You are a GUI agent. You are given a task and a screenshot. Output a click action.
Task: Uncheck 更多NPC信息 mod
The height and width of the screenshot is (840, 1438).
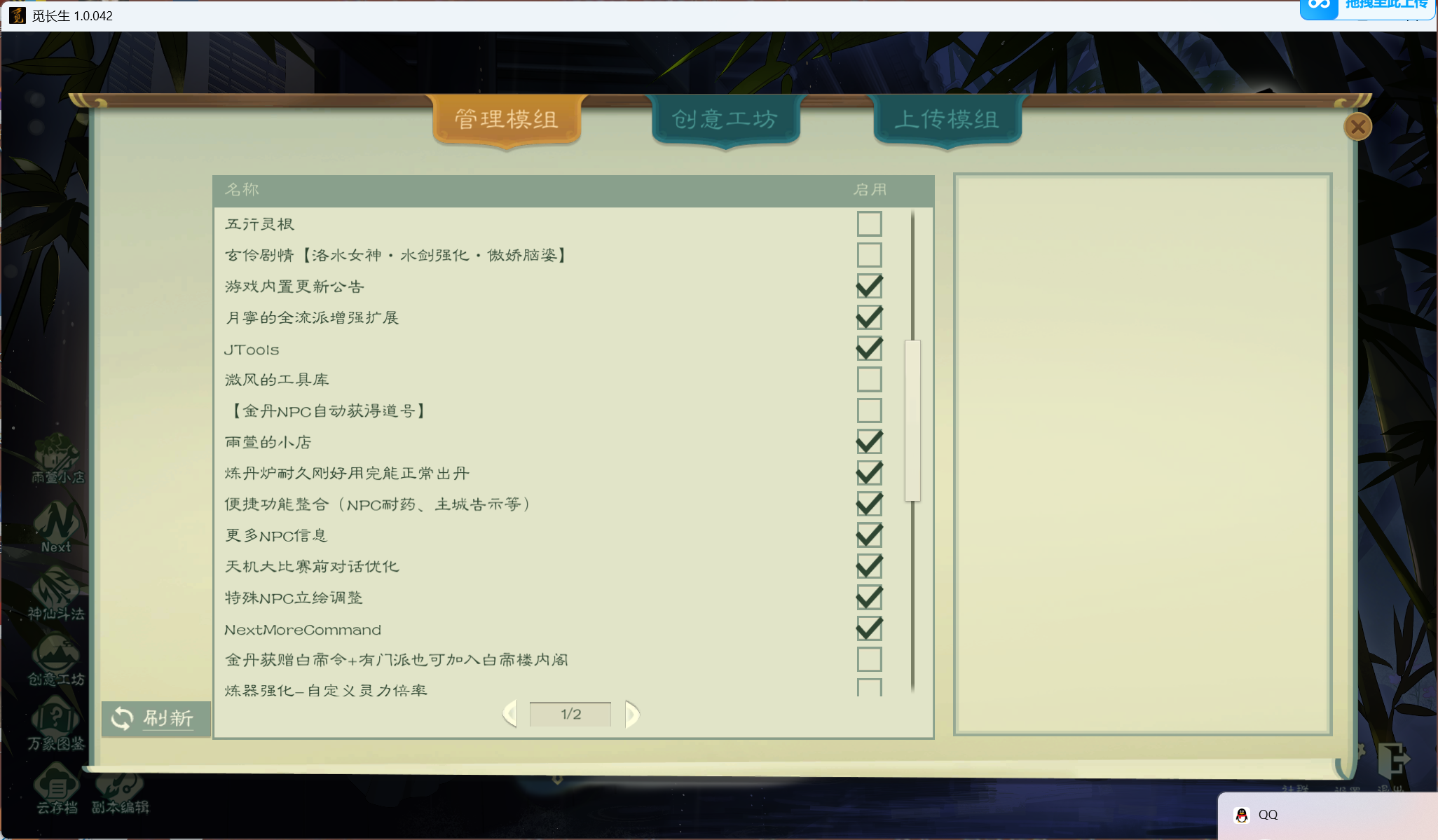[x=869, y=535]
